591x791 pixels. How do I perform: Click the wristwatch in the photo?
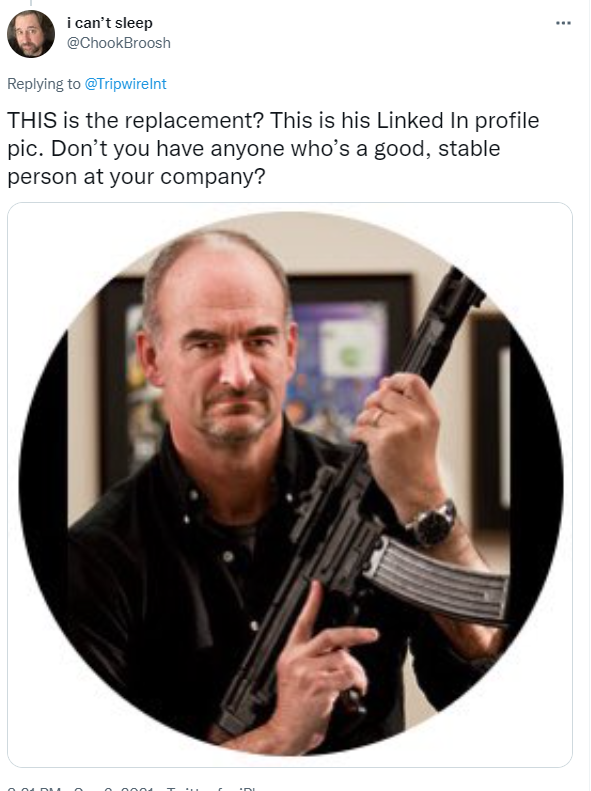coord(432,524)
